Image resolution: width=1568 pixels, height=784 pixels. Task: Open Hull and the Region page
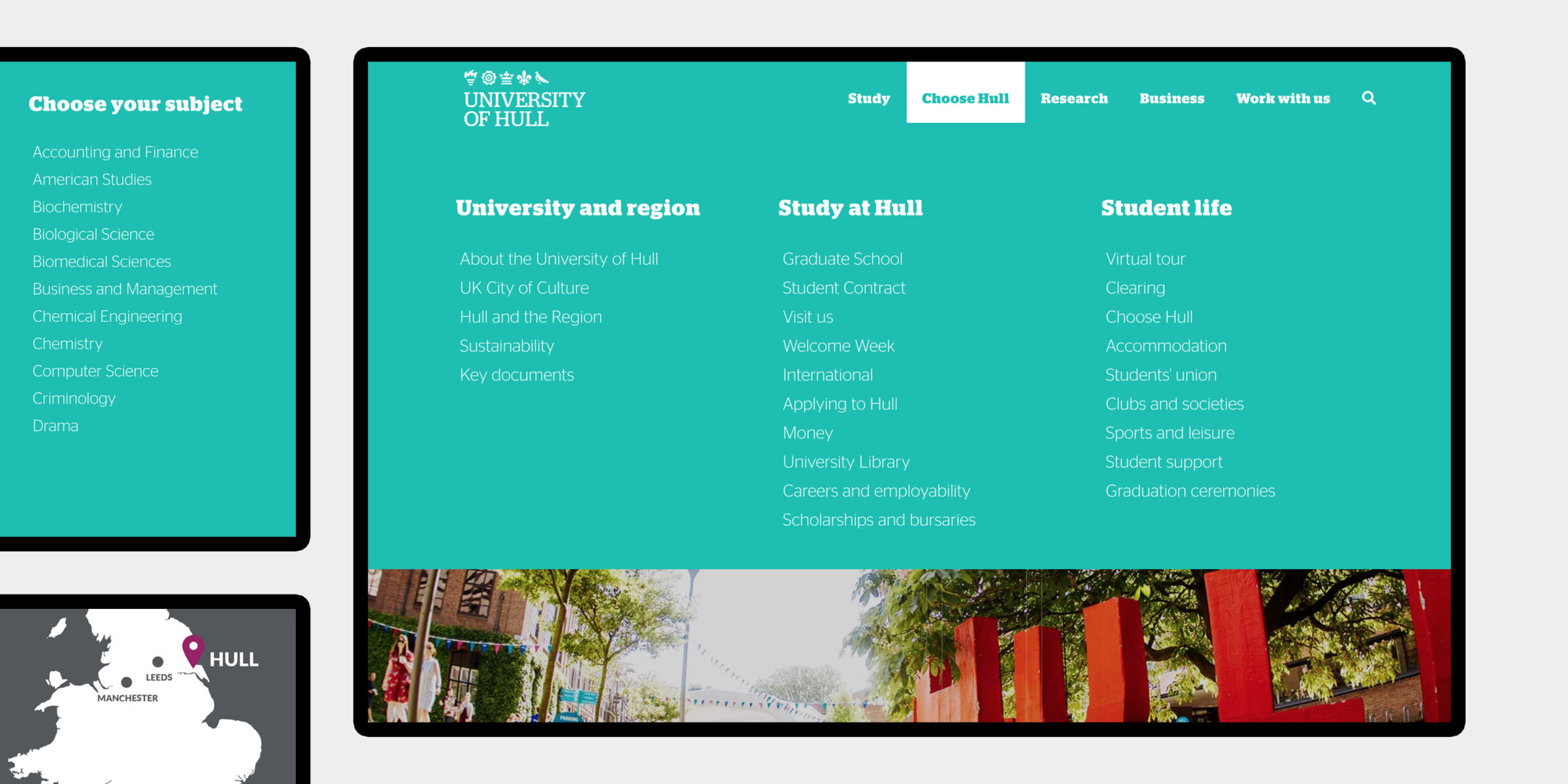point(531,317)
